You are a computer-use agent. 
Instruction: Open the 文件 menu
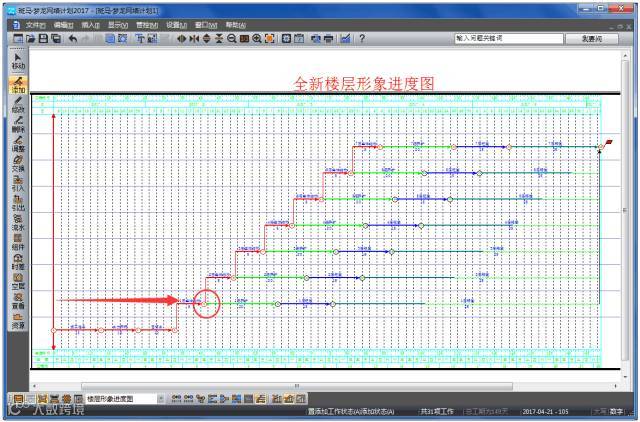[36, 25]
